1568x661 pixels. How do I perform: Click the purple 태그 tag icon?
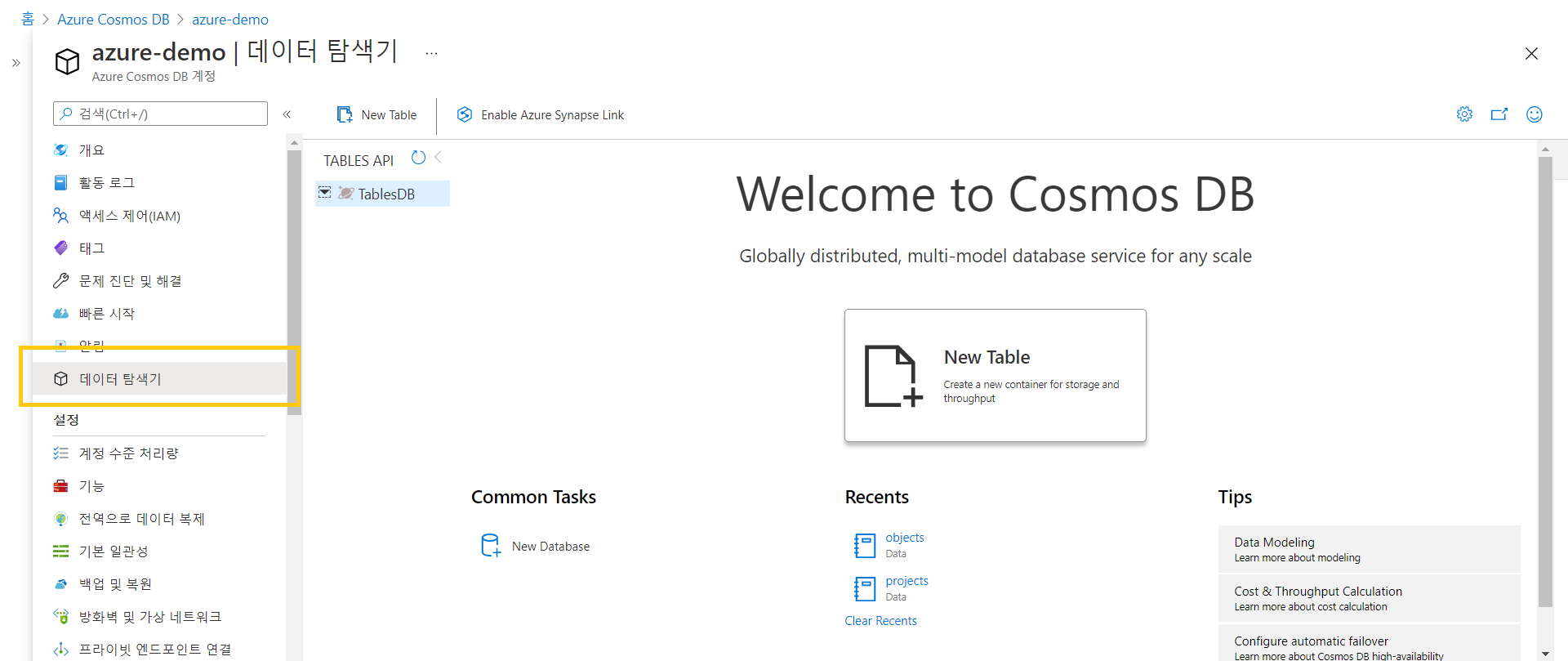[60, 248]
